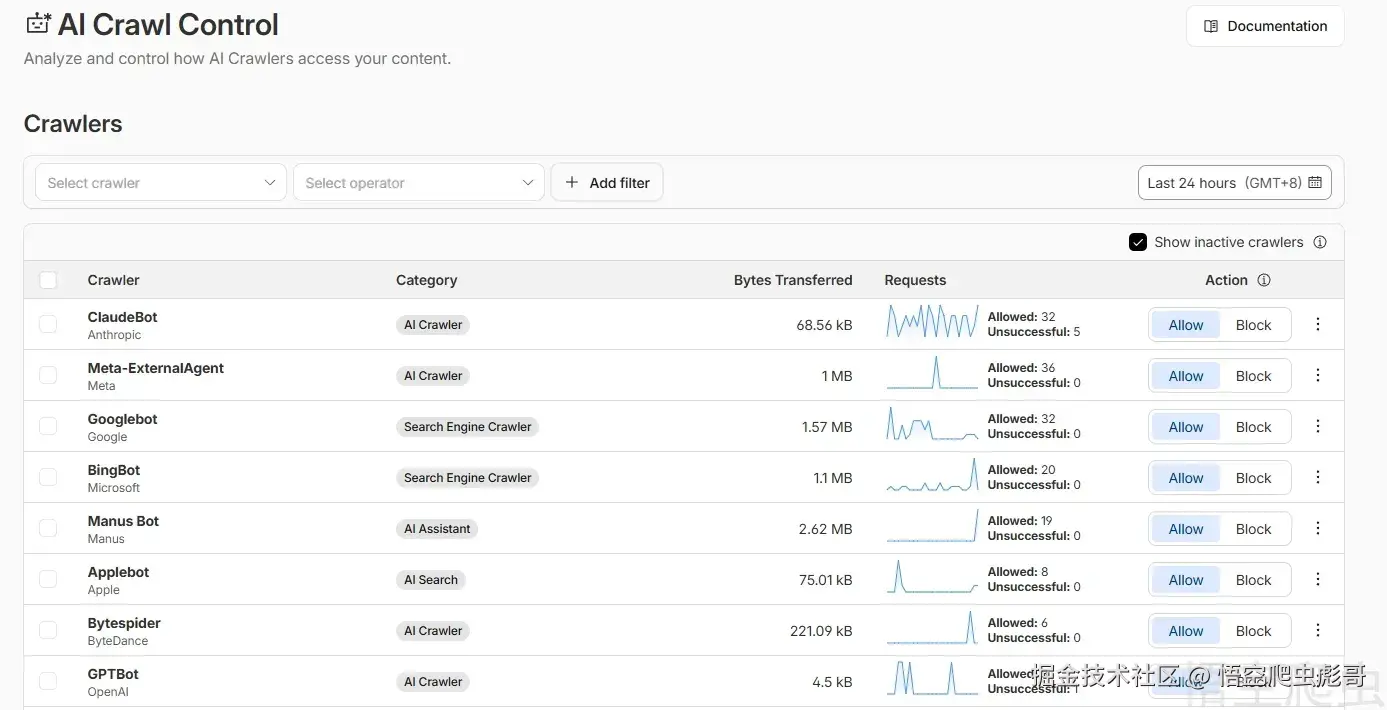Click the AI Crawl Control robot icon
This screenshot has height=710, width=1387.
pyautogui.click(x=38, y=24)
